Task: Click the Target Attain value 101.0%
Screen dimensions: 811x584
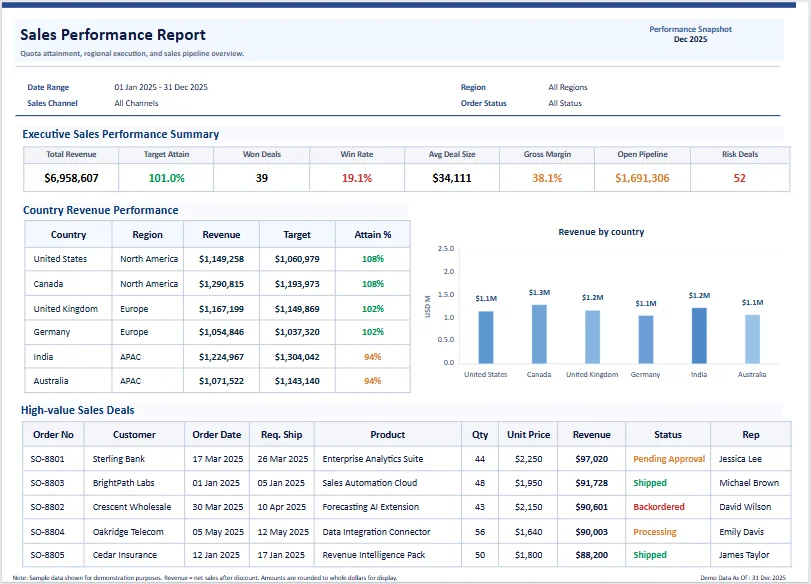Action: (167, 178)
